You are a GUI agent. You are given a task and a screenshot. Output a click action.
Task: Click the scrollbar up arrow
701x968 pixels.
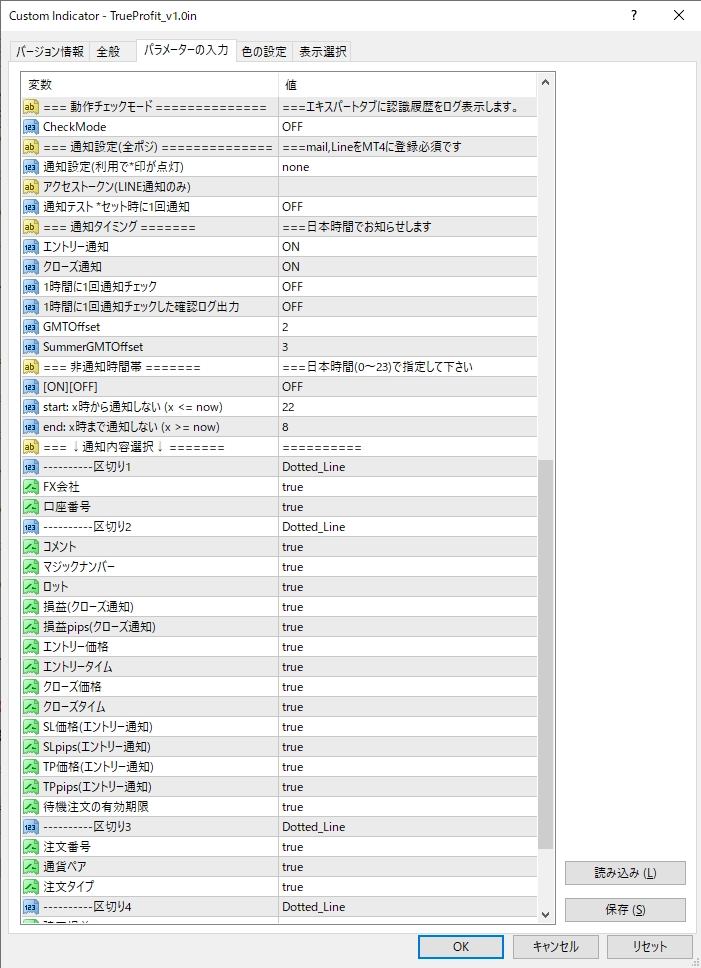[x=545, y=83]
